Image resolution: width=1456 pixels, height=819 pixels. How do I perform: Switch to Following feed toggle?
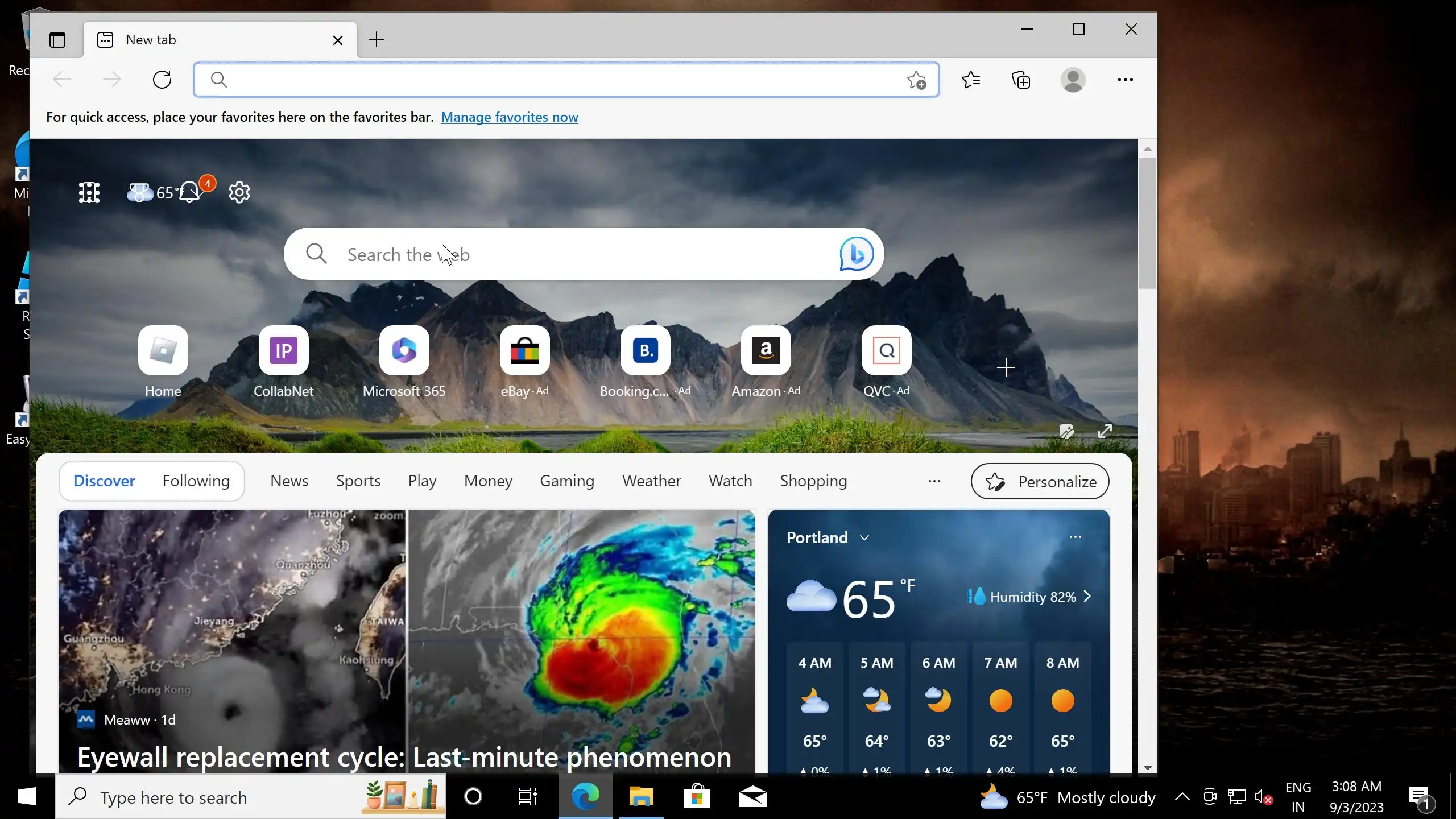point(196,481)
